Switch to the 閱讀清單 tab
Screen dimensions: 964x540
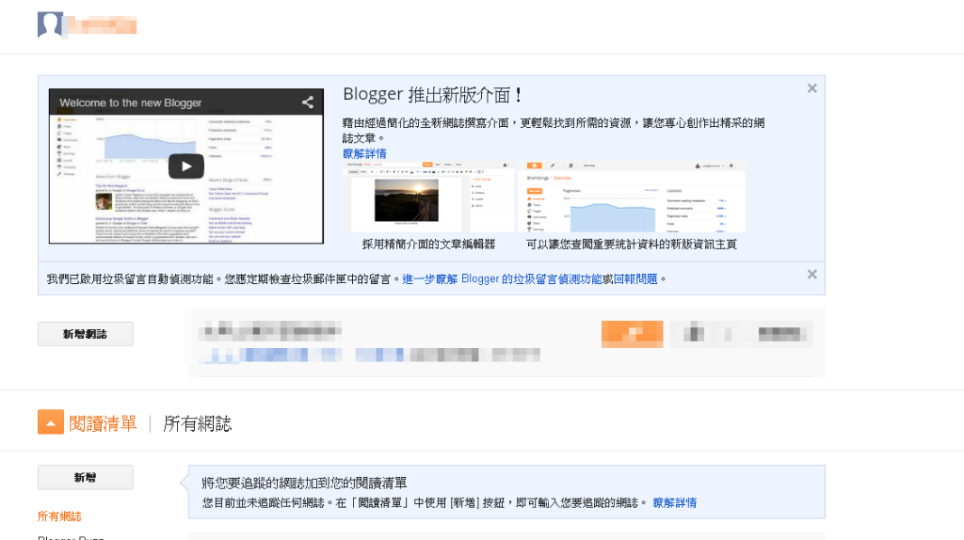coord(103,424)
